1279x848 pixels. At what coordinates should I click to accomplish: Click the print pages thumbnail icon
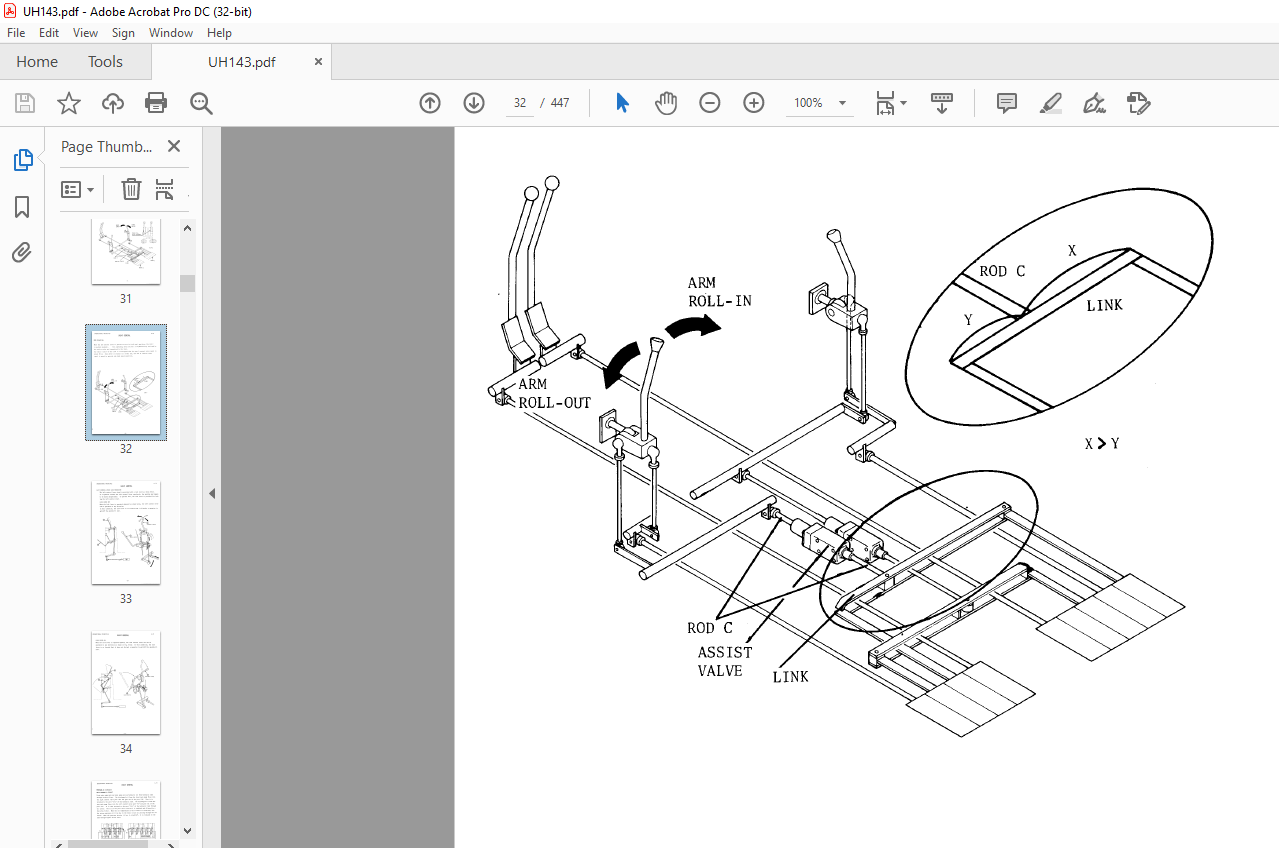[x=165, y=189]
